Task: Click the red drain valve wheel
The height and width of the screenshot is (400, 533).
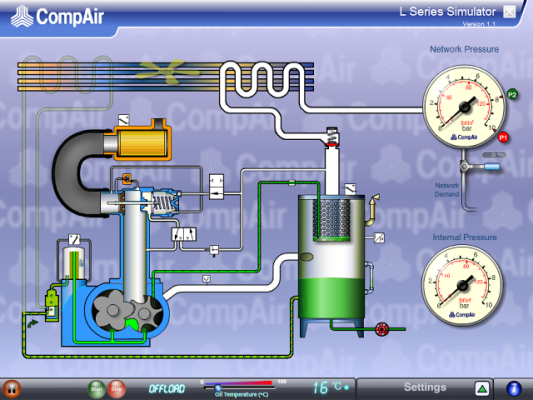Action: click(x=382, y=329)
